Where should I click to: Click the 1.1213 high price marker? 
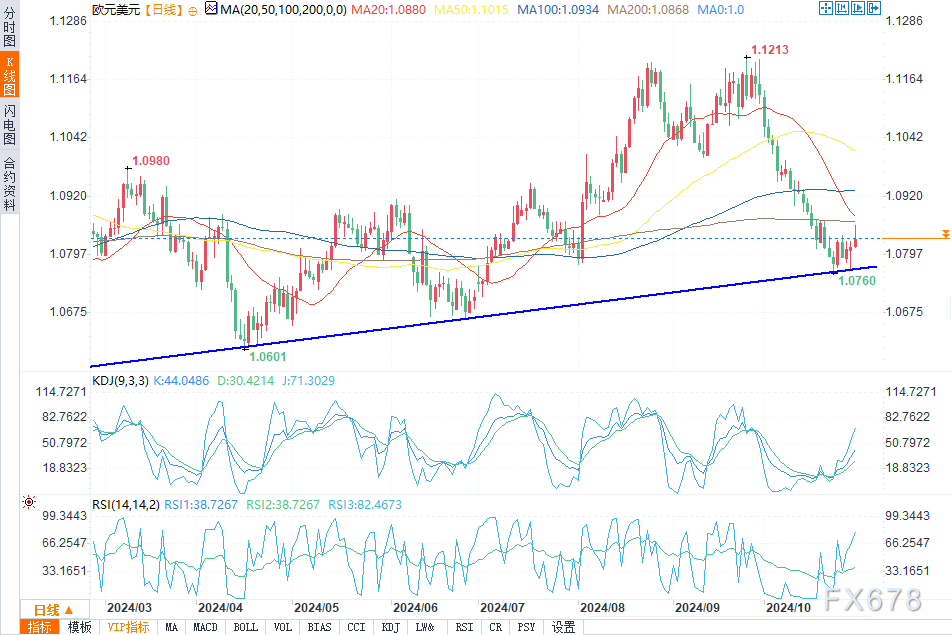(768, 49)
